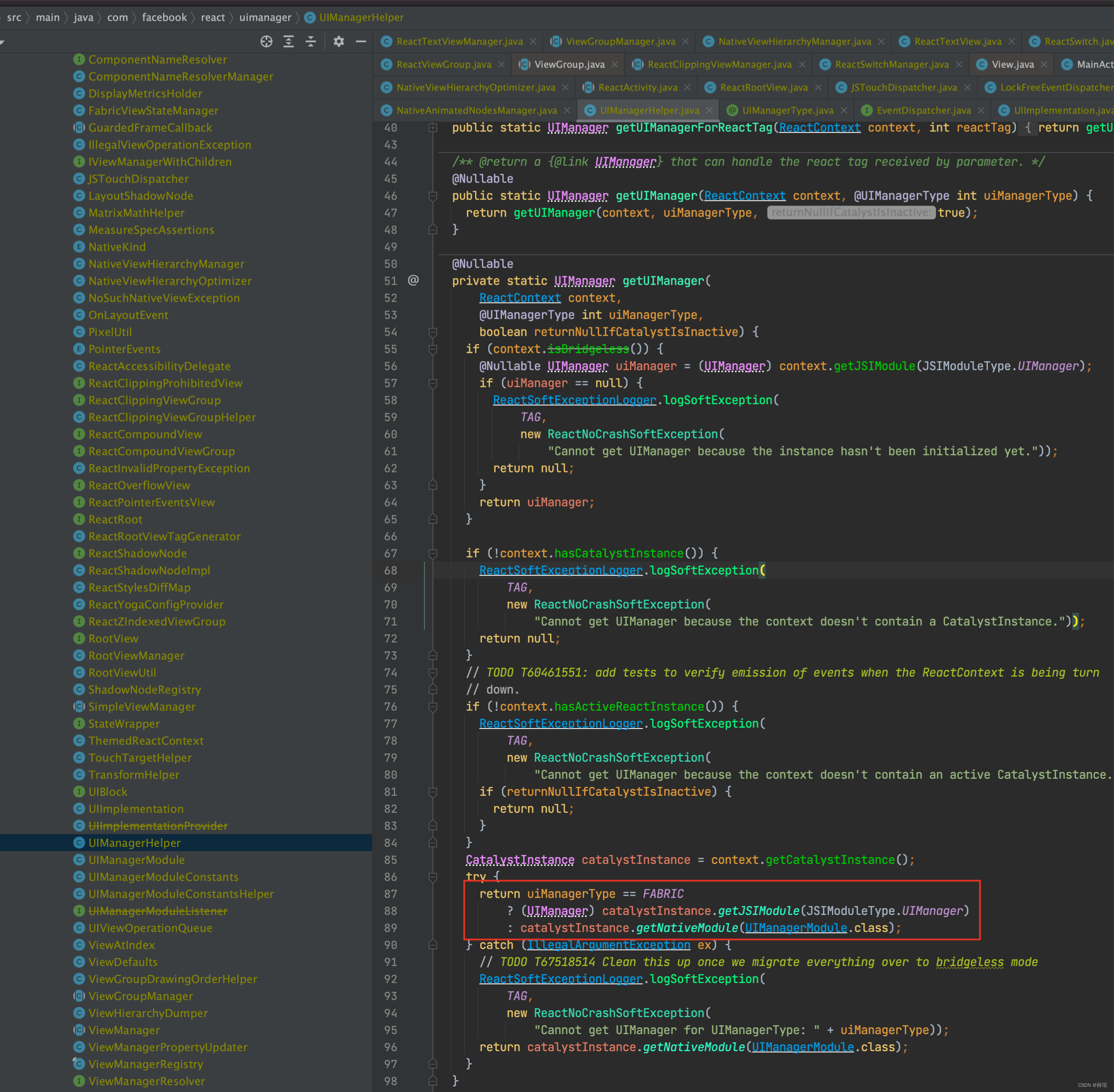The image size is (1114, 1092).
Task: Collapse hasActiveReactInstance block at line 76
Action: click(x=433, y=706)
